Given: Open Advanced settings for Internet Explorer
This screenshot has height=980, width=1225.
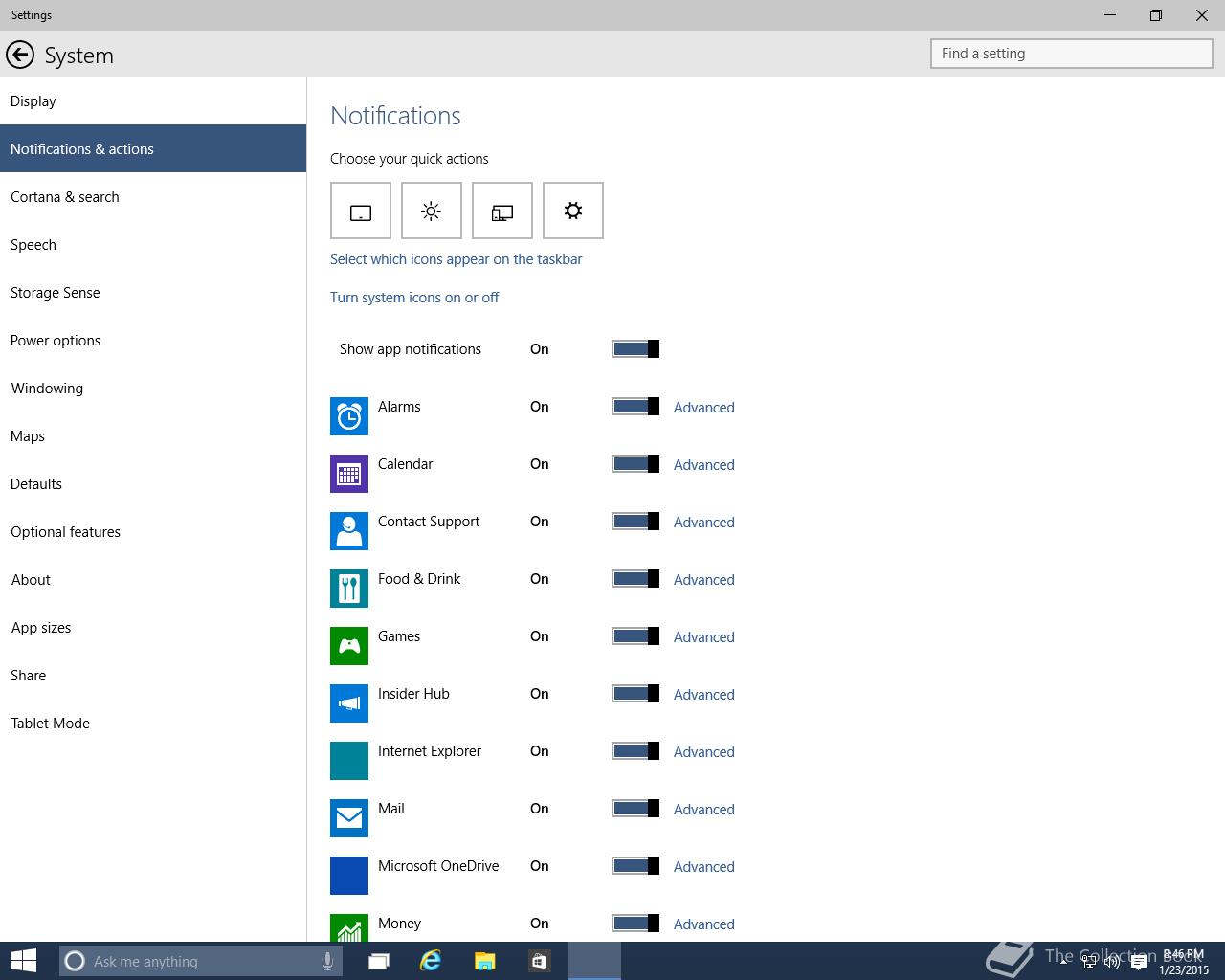Looking at the screenshot, I should coord(704,752).
